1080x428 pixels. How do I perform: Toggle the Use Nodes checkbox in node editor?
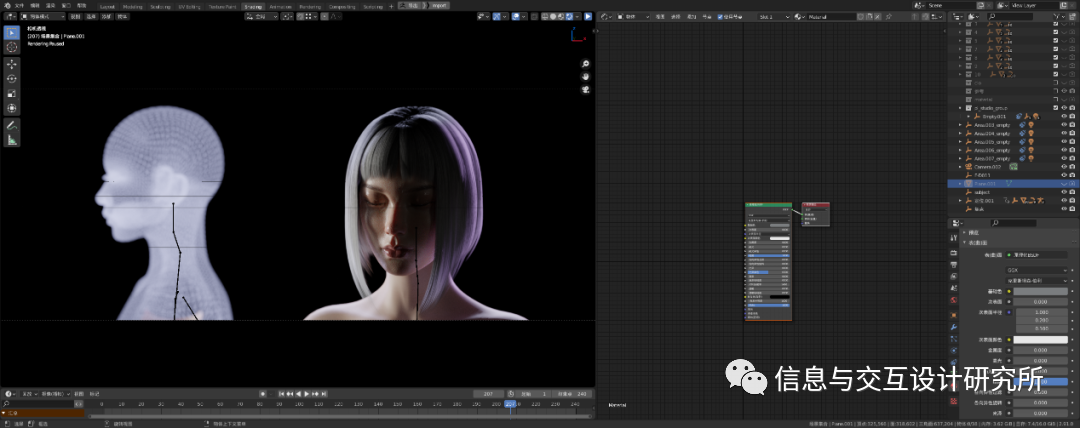coord(721,17)
